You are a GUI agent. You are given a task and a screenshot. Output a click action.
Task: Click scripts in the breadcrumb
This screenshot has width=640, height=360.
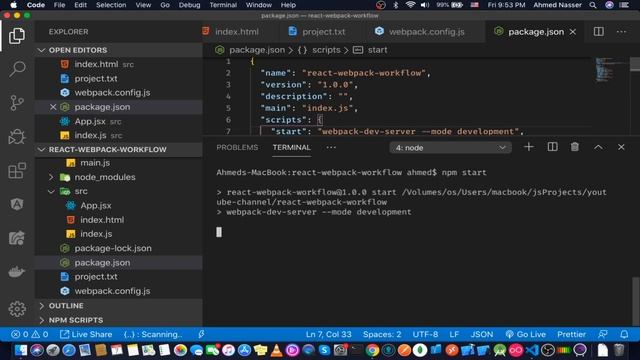[x=326, y=50]
